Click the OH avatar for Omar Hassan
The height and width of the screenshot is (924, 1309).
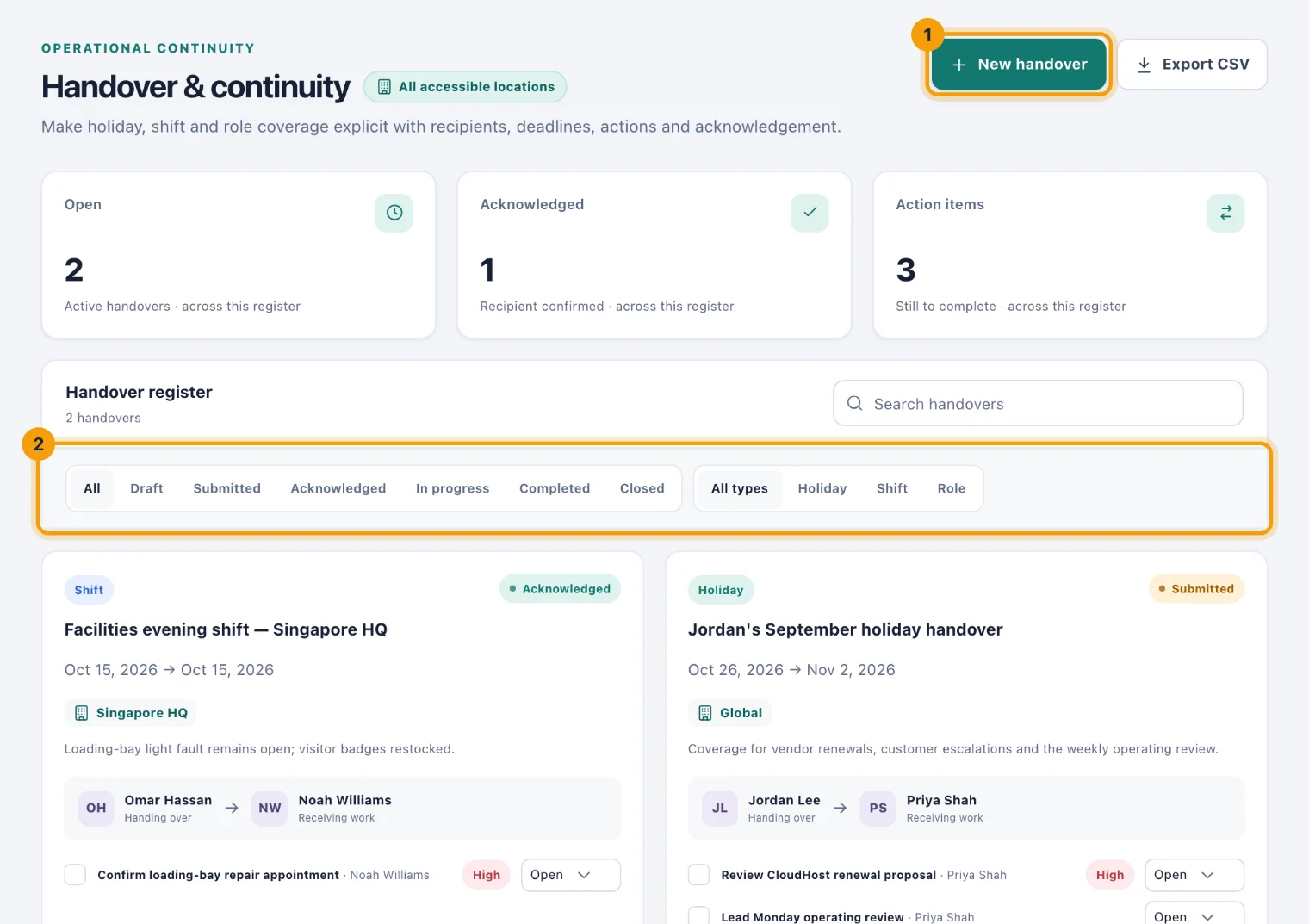point(96,809)
